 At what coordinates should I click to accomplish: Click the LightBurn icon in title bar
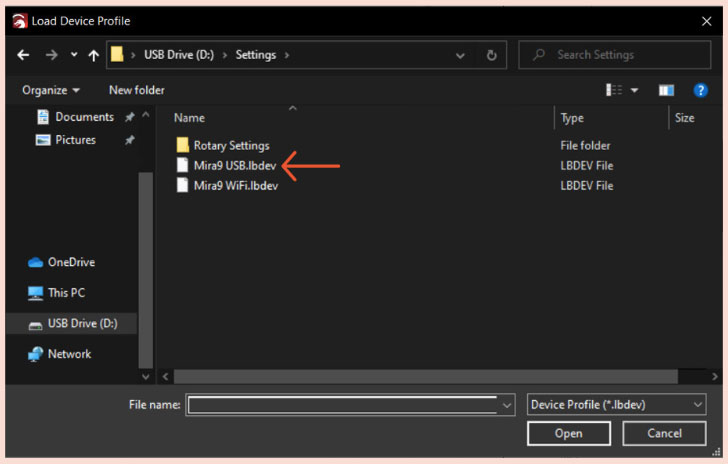(x=20, y=21)
